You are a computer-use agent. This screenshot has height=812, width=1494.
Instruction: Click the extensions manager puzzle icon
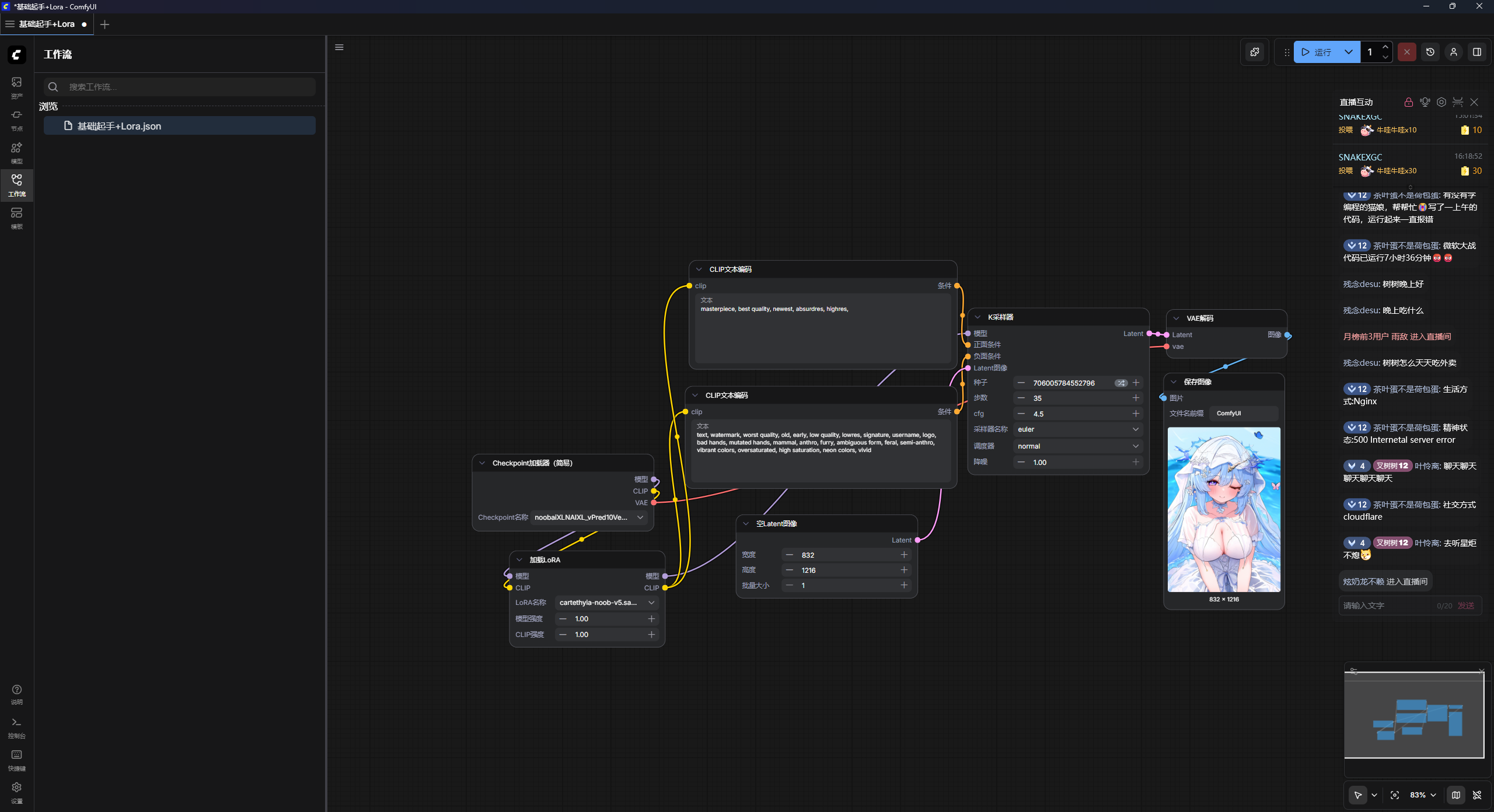[x=1255, y=52]
